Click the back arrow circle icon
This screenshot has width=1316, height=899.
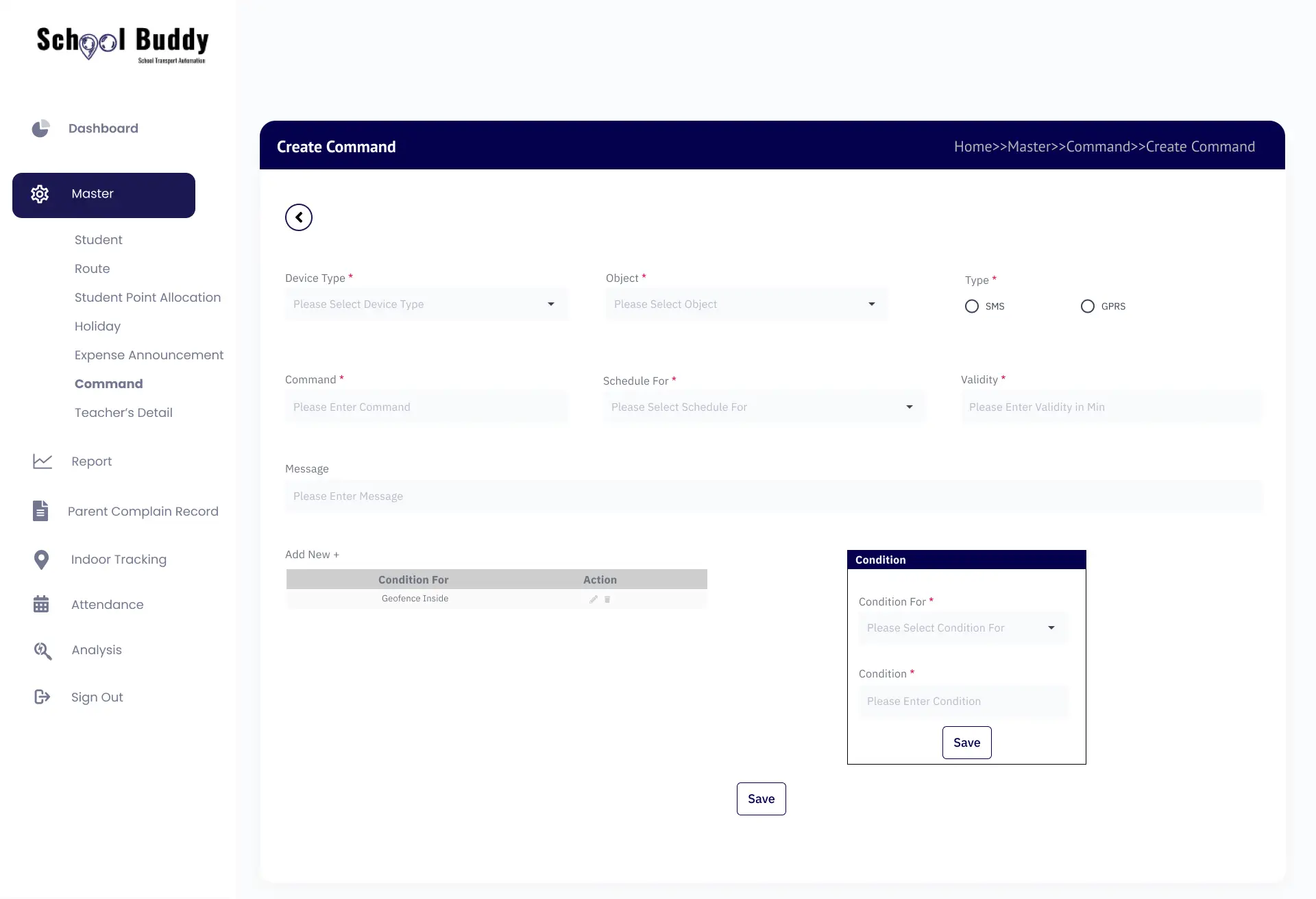[x=299, y=217]
